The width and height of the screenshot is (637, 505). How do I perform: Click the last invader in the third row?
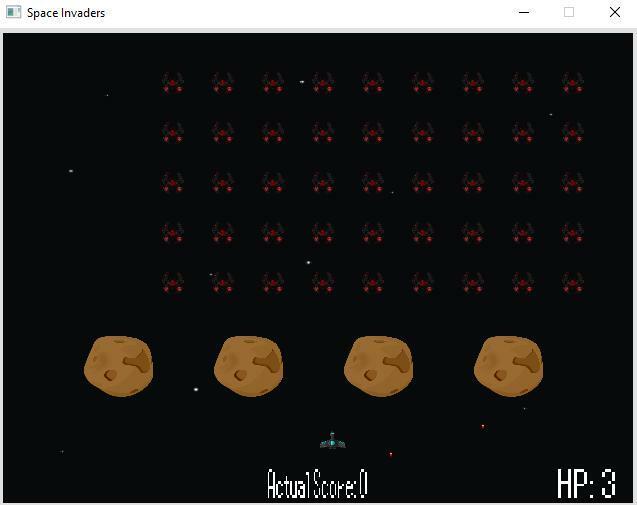(x=573, y=182)
